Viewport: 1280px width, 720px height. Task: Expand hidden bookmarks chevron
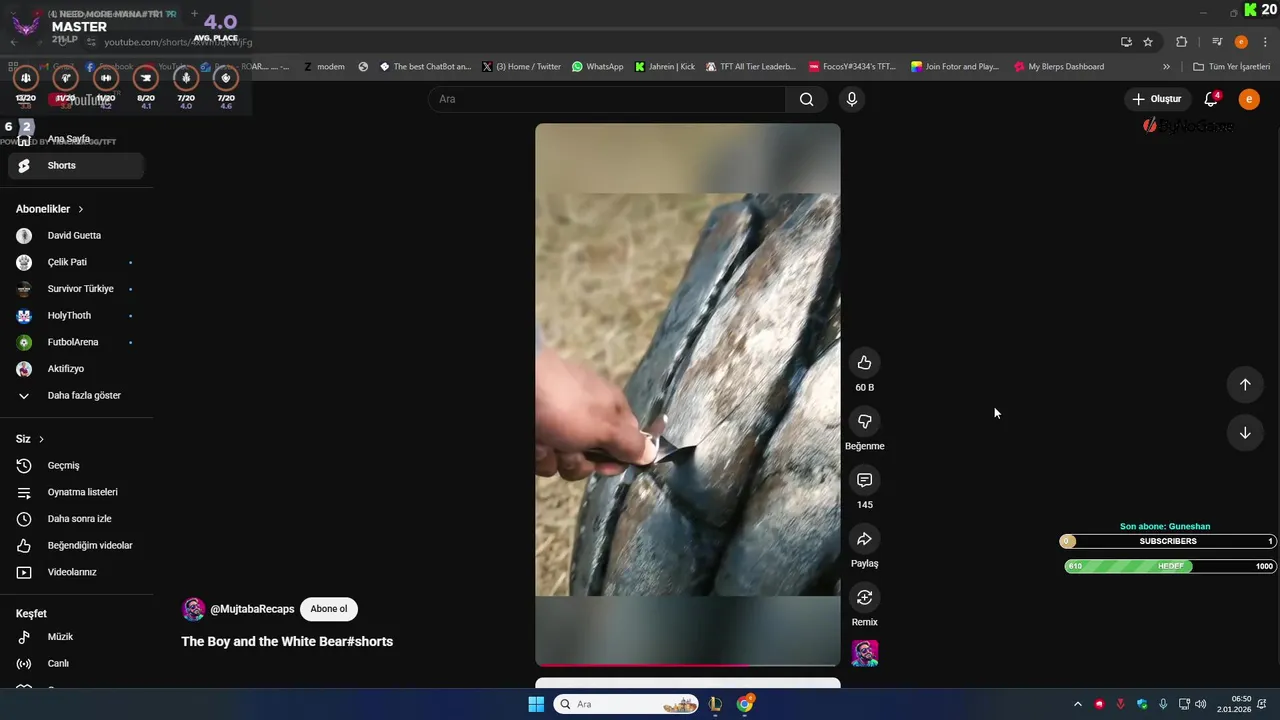(x=1166, y=67)
